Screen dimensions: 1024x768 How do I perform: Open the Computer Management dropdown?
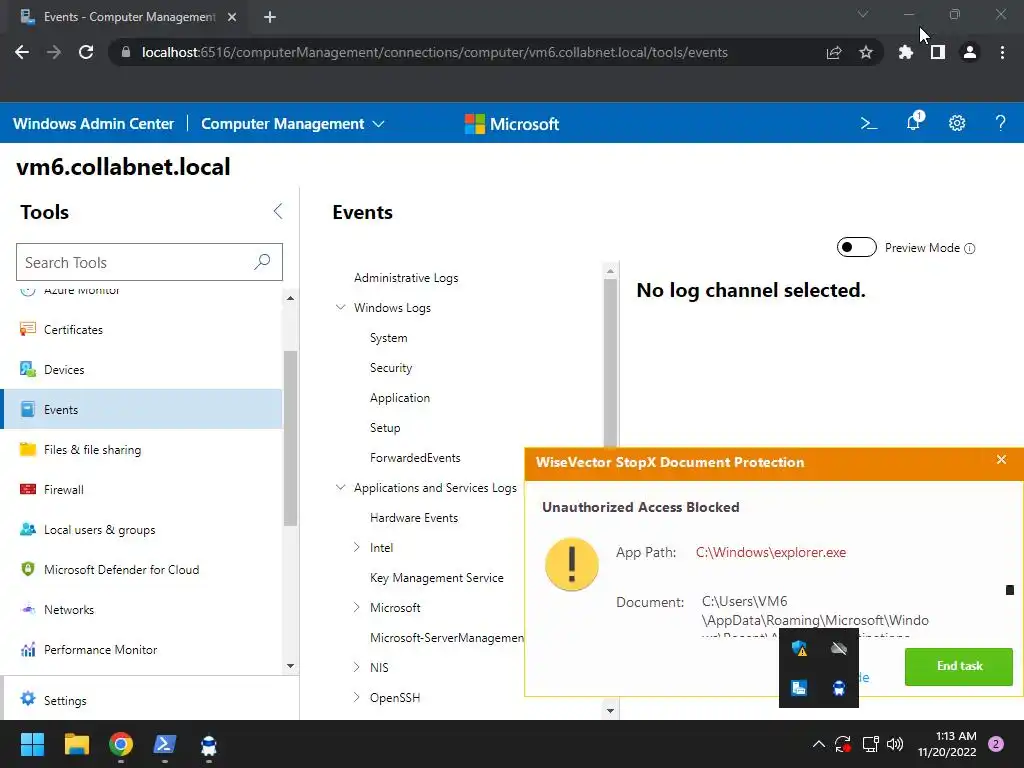[293, 123]
